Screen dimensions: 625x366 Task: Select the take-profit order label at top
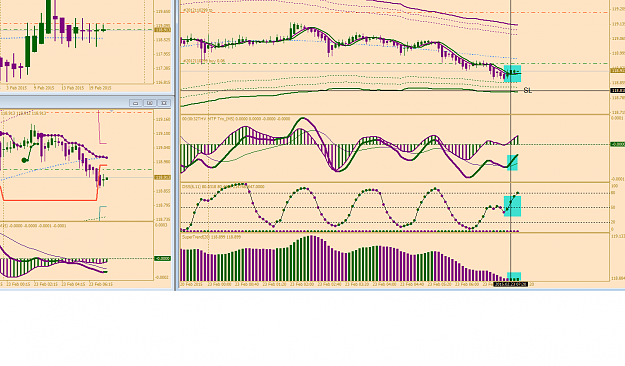tap(197, 10)
